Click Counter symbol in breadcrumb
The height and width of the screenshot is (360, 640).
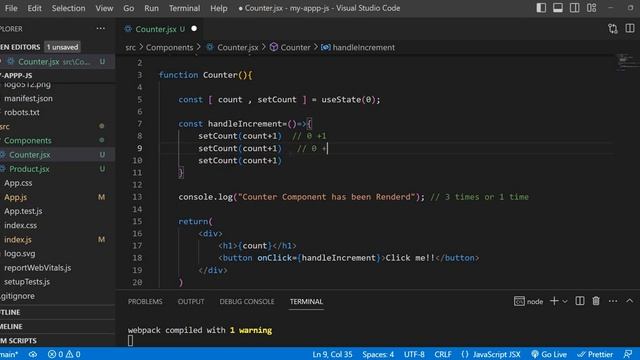[295, 47]
